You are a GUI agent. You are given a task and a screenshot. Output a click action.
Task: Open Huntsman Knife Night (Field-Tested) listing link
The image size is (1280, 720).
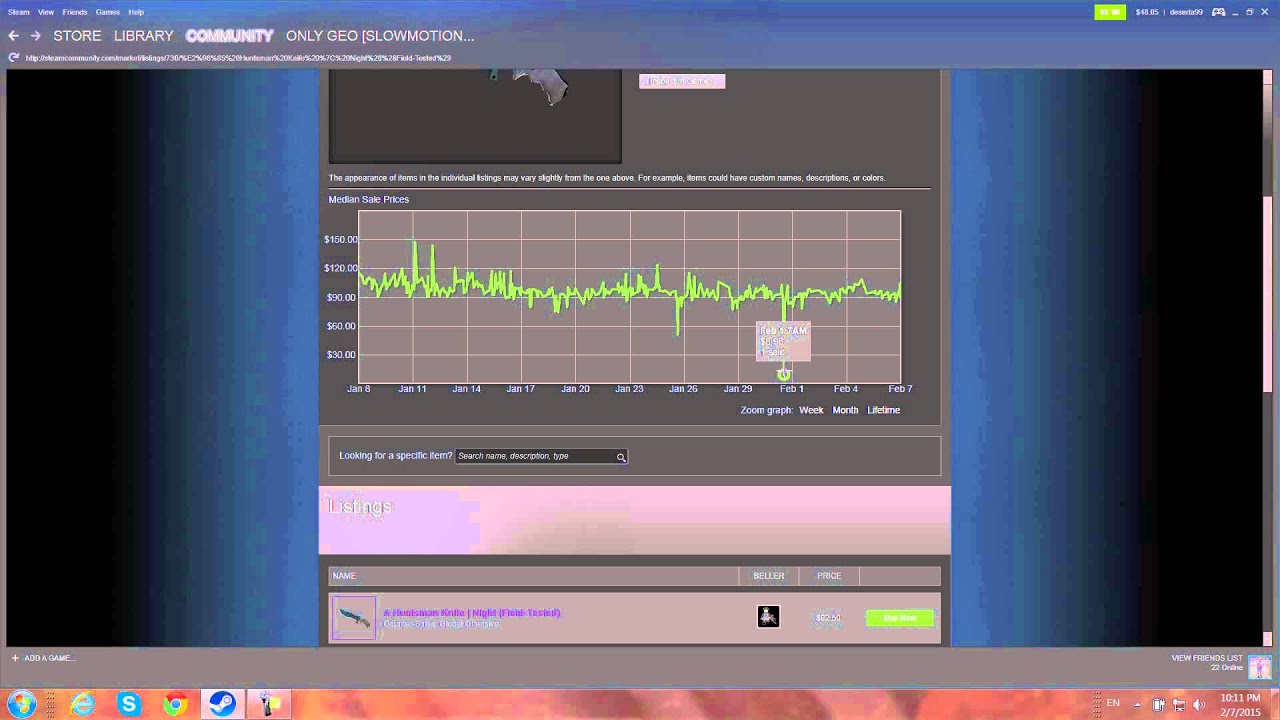tap(471, 612)
